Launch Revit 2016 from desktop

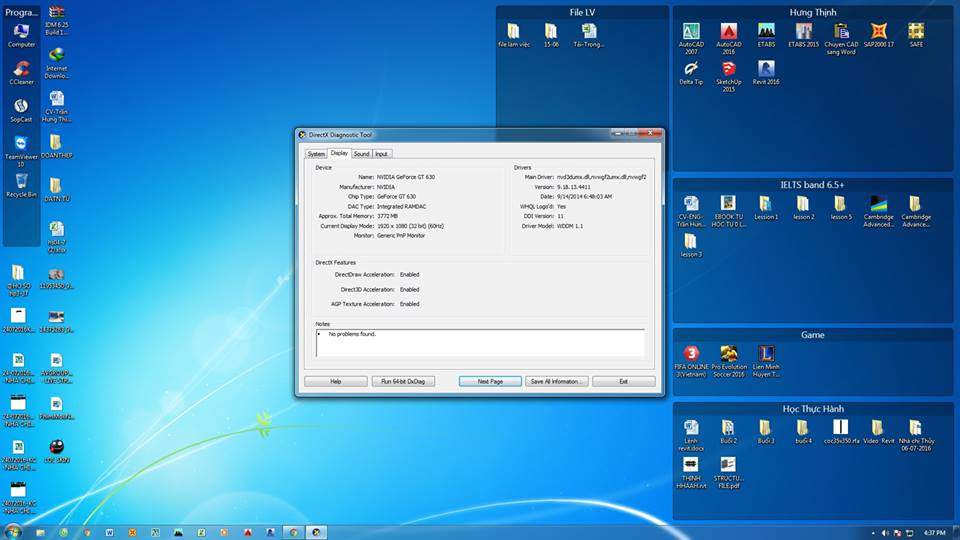point(766,70)
